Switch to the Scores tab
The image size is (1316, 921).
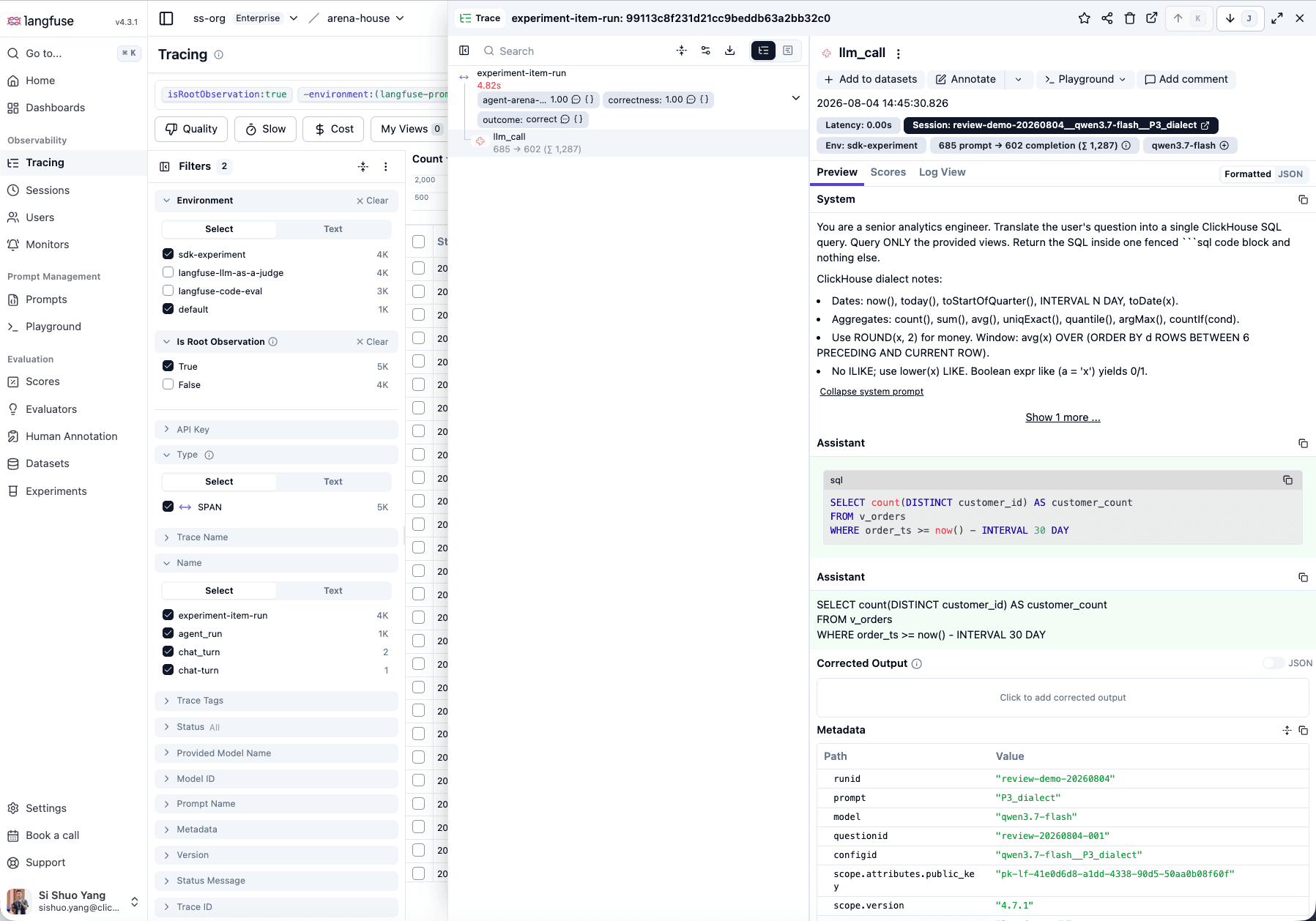888,172
